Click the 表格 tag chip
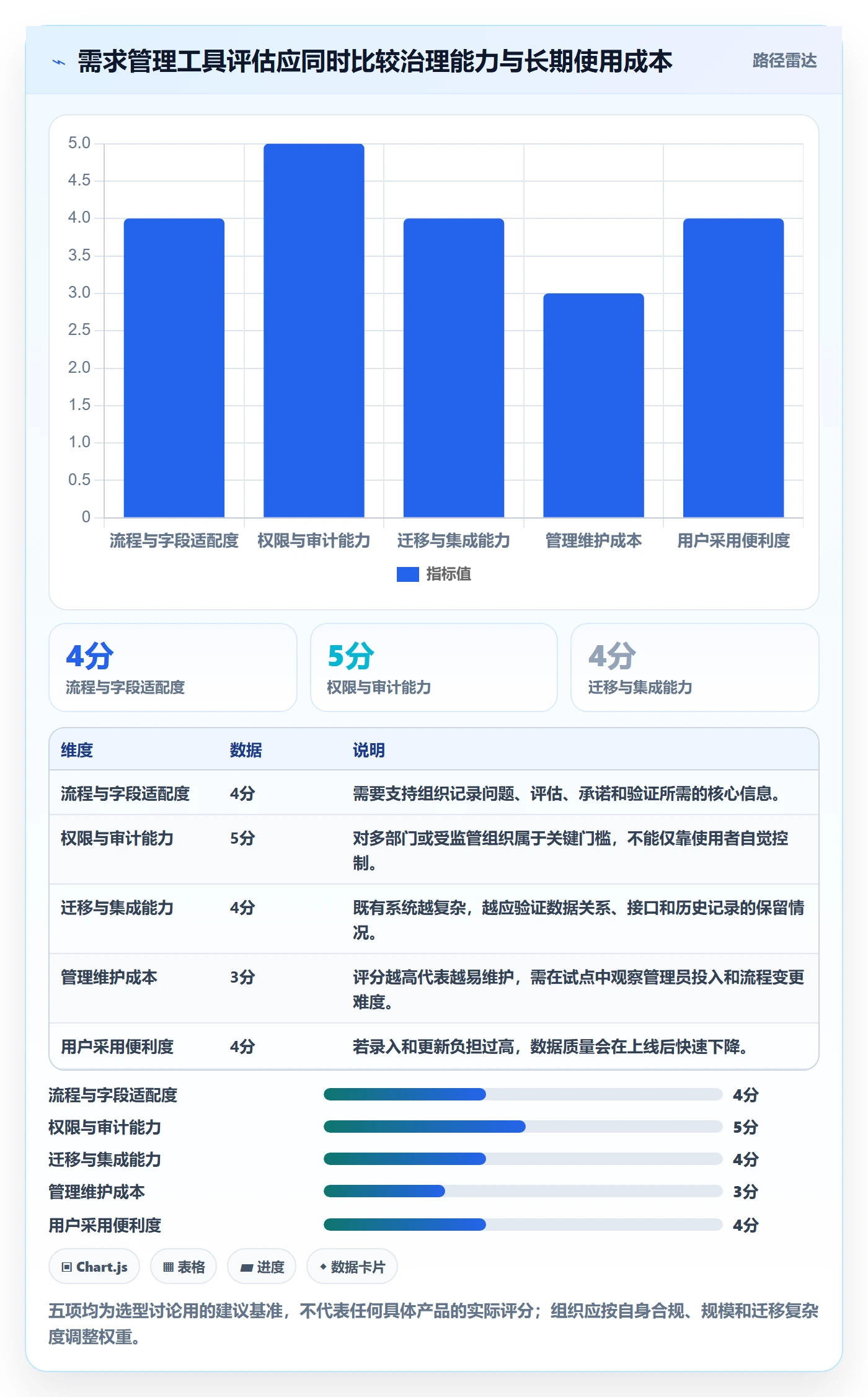This screenshot has width=868, height=1397. pyautogui.click(x=184, y=1267)
